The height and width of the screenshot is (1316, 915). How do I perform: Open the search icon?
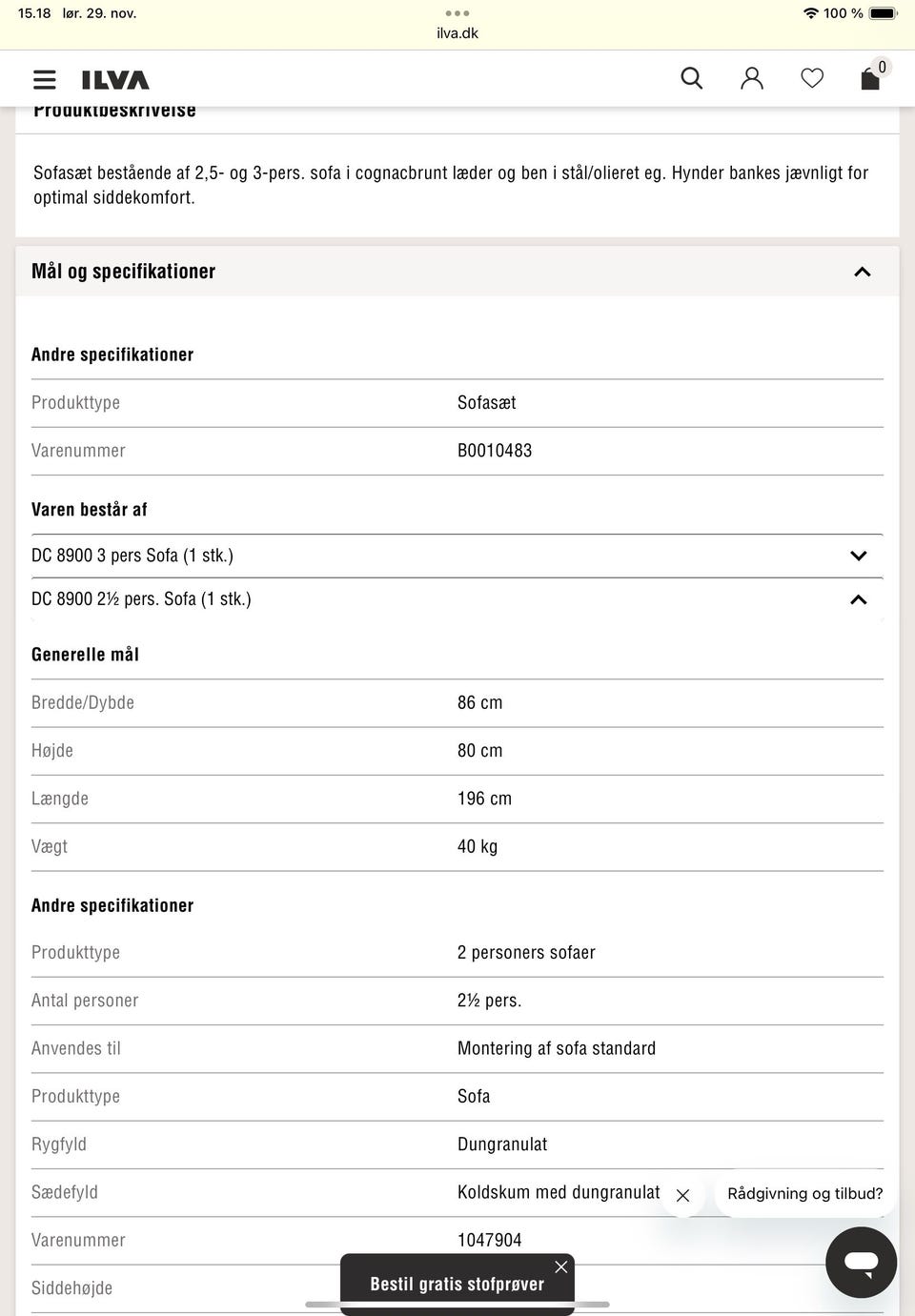coord(692,78)
